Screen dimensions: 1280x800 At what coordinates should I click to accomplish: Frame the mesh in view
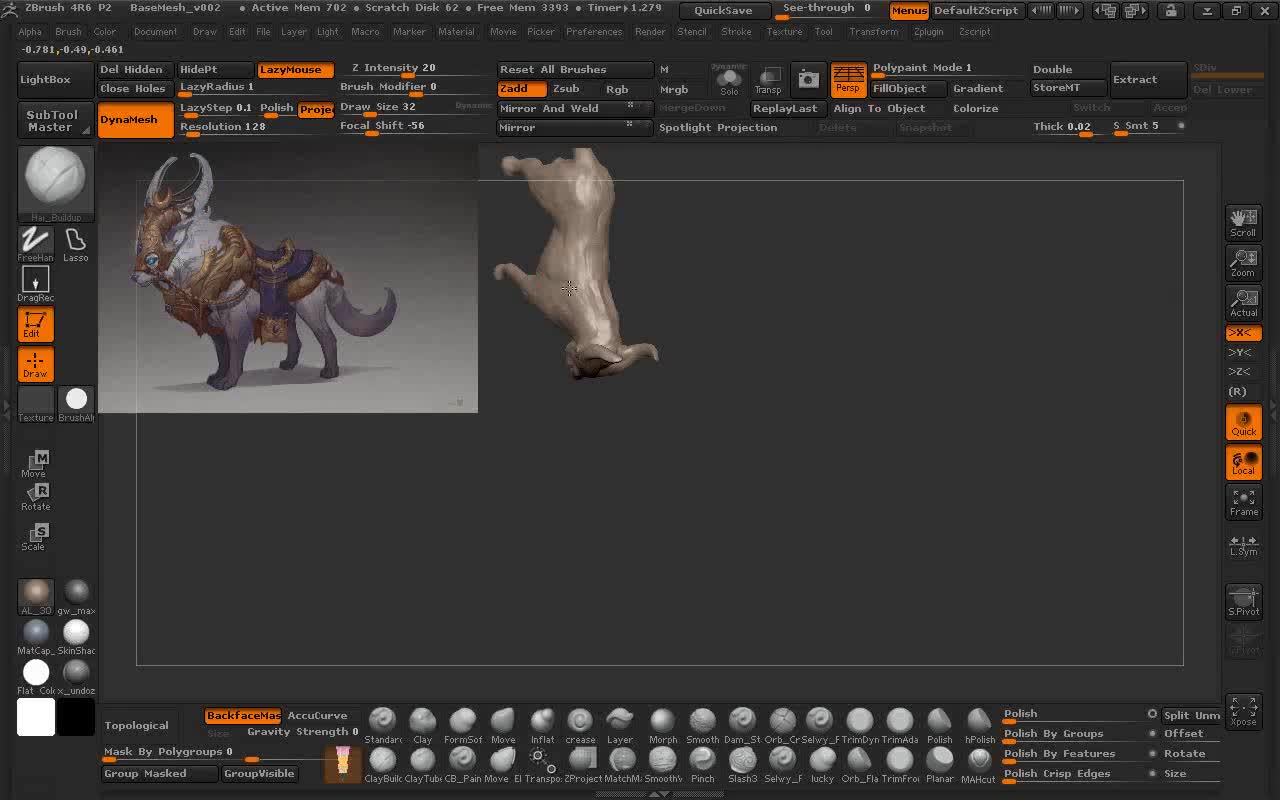pos(1243,502)
